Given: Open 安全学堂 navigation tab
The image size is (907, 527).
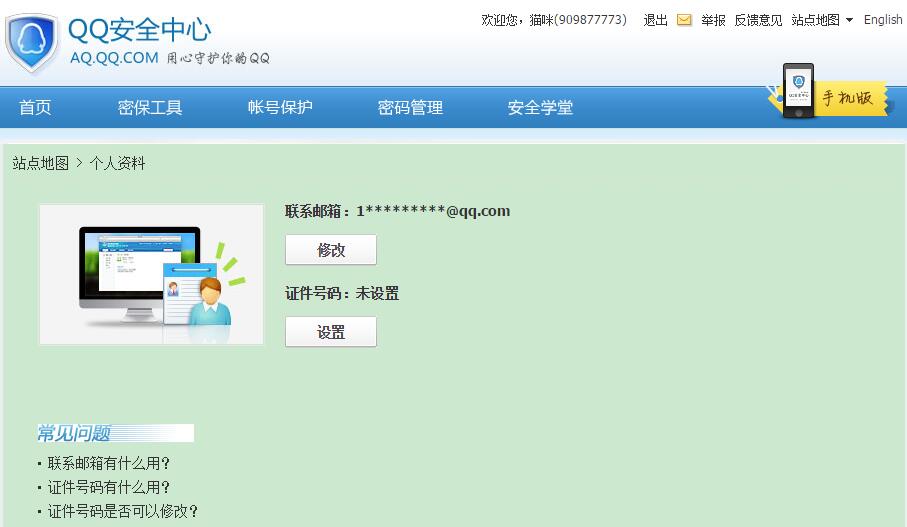Looking at the screenshot, I should pos(540,107).
